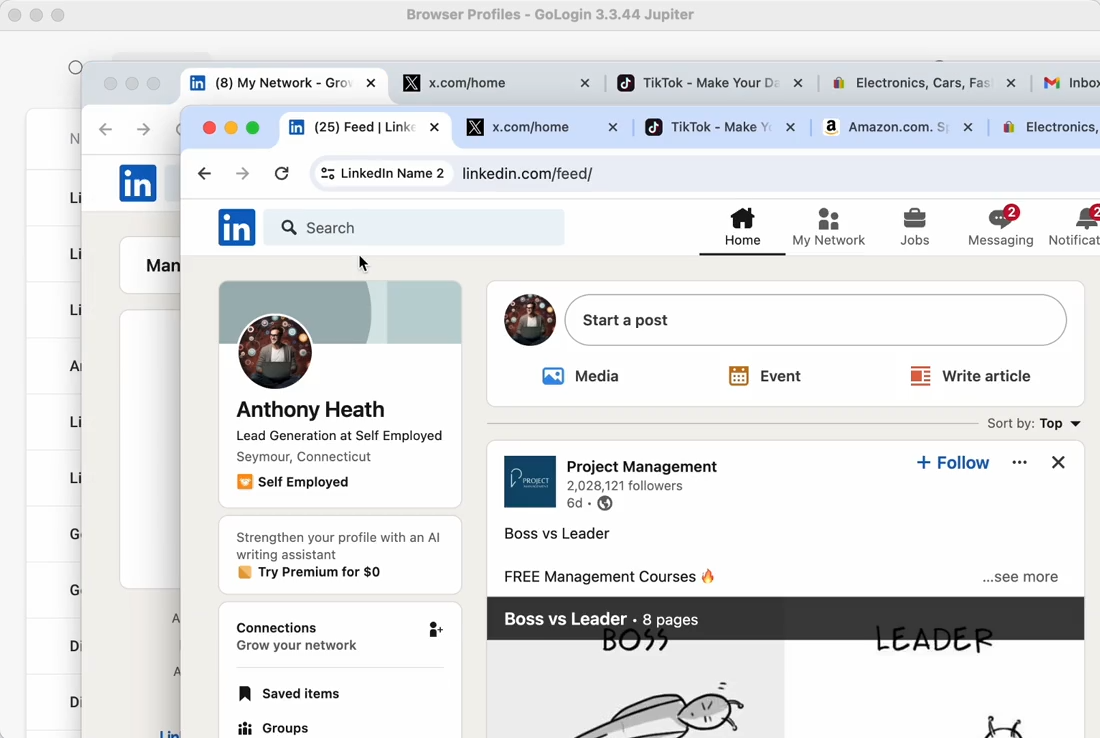Click the LinkedIn Search box

414,227
